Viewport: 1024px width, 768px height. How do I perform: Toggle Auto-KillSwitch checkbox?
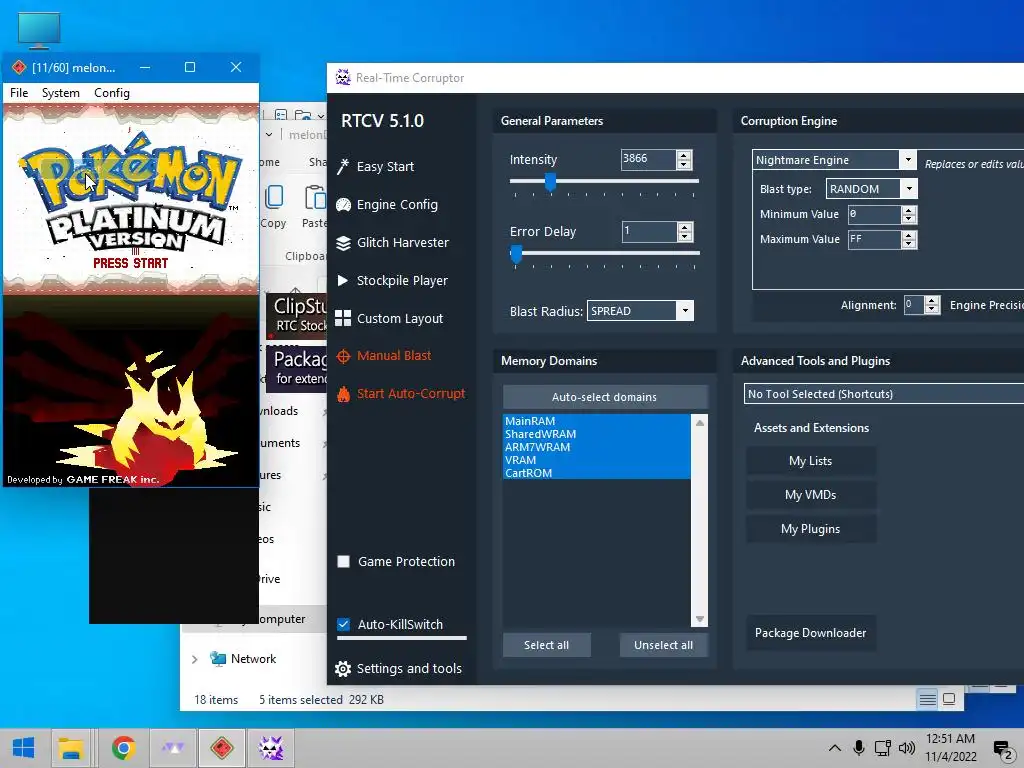(343, 624)
